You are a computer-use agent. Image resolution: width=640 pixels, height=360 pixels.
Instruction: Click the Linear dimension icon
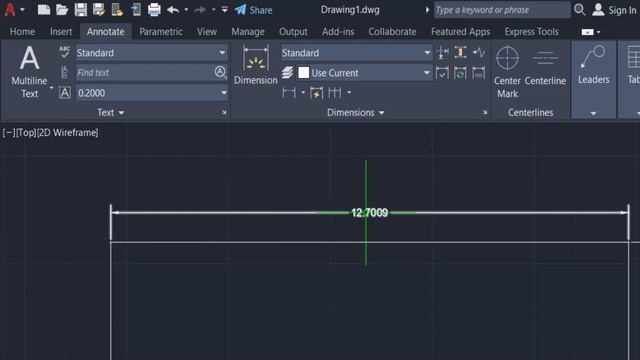289,93
